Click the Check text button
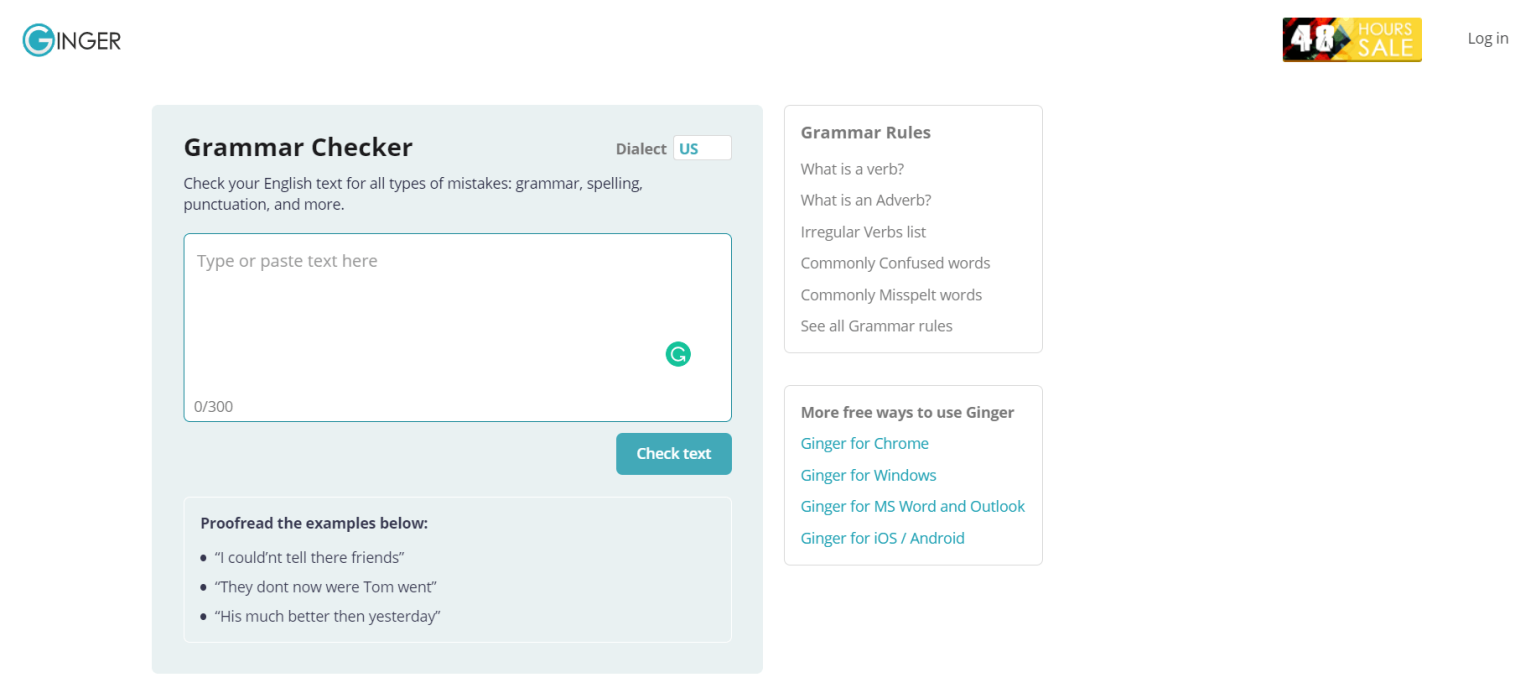 click(x=674, y=454)
